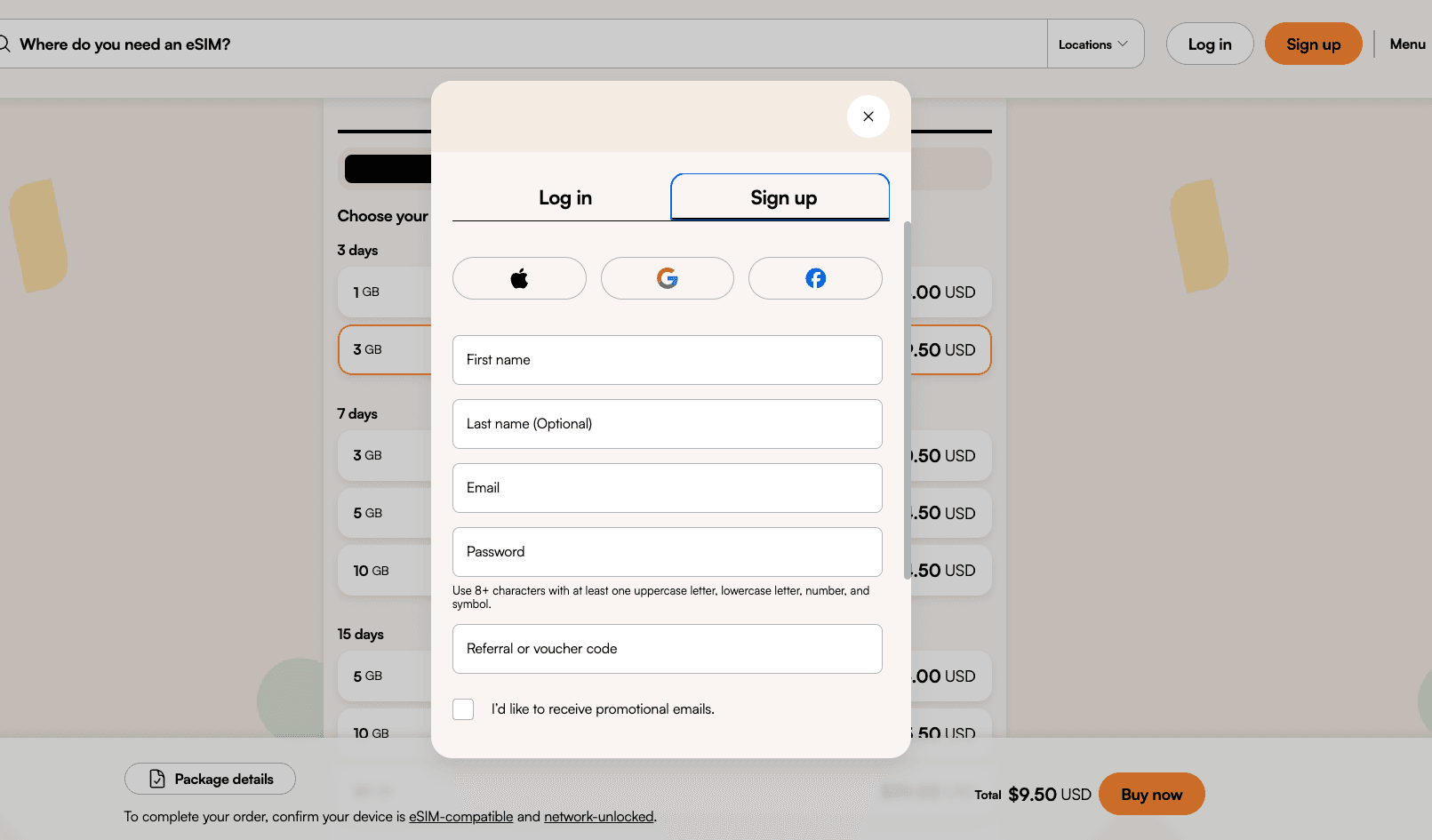
Task: Sign up with Apple icon button
Action: point(519,278)
